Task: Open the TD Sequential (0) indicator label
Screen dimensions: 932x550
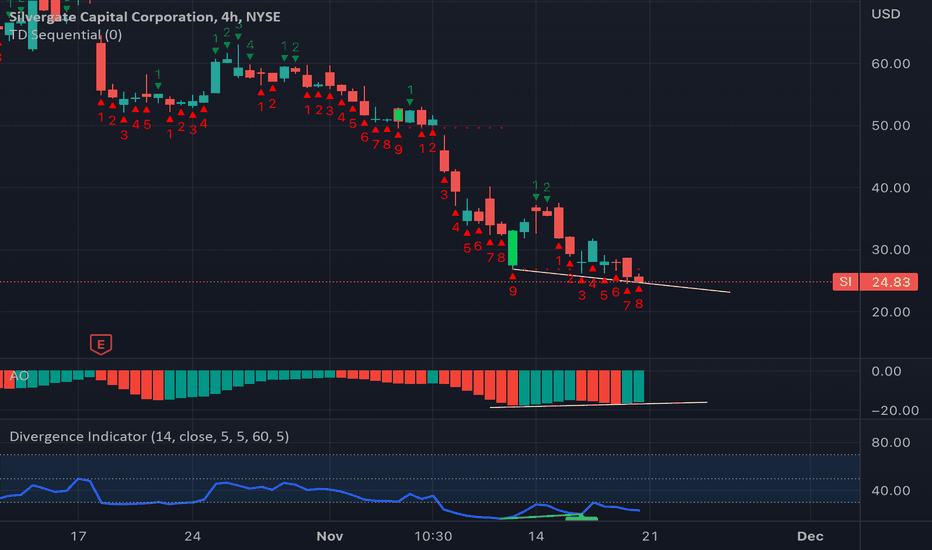Action: (66, 34)
